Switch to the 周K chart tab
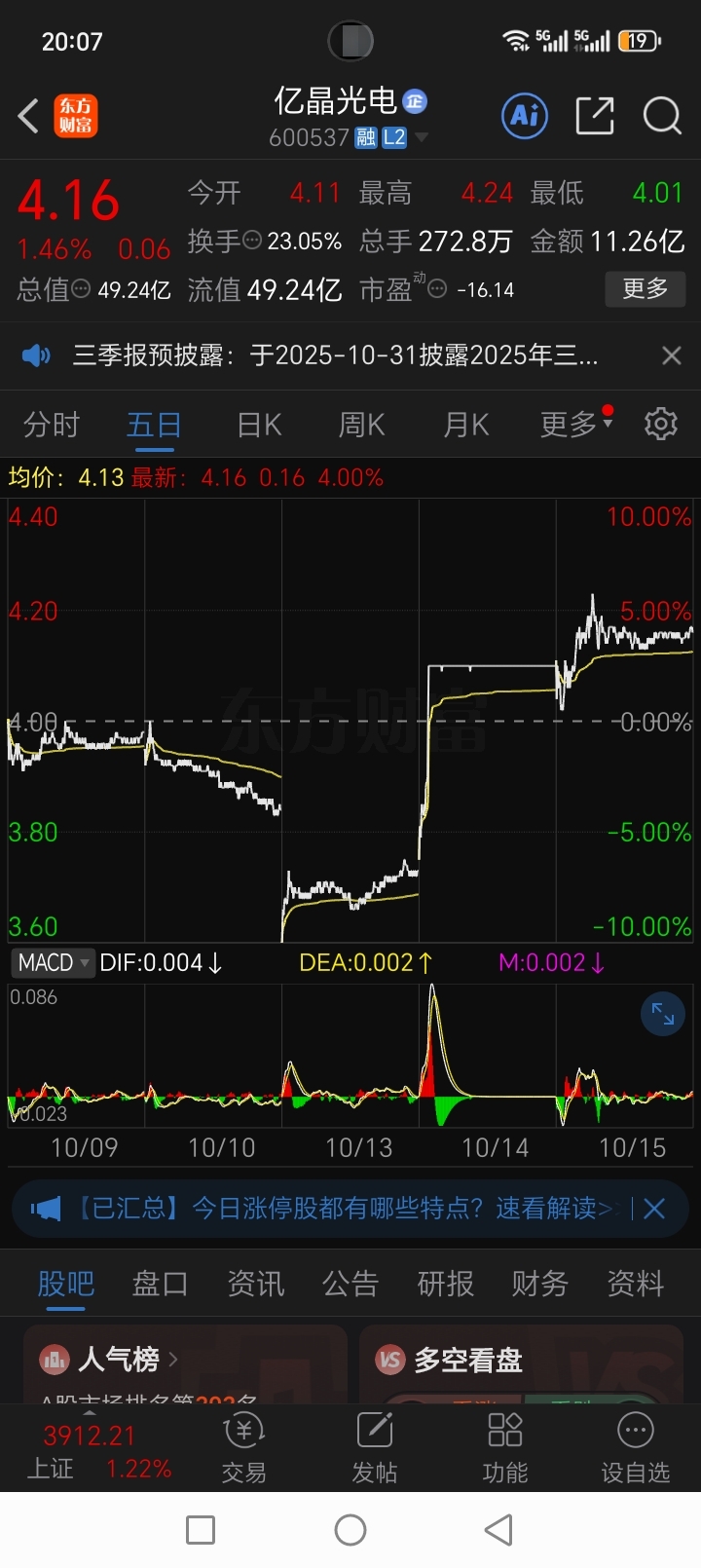The image size is (701, 1568). coord(361,425)
